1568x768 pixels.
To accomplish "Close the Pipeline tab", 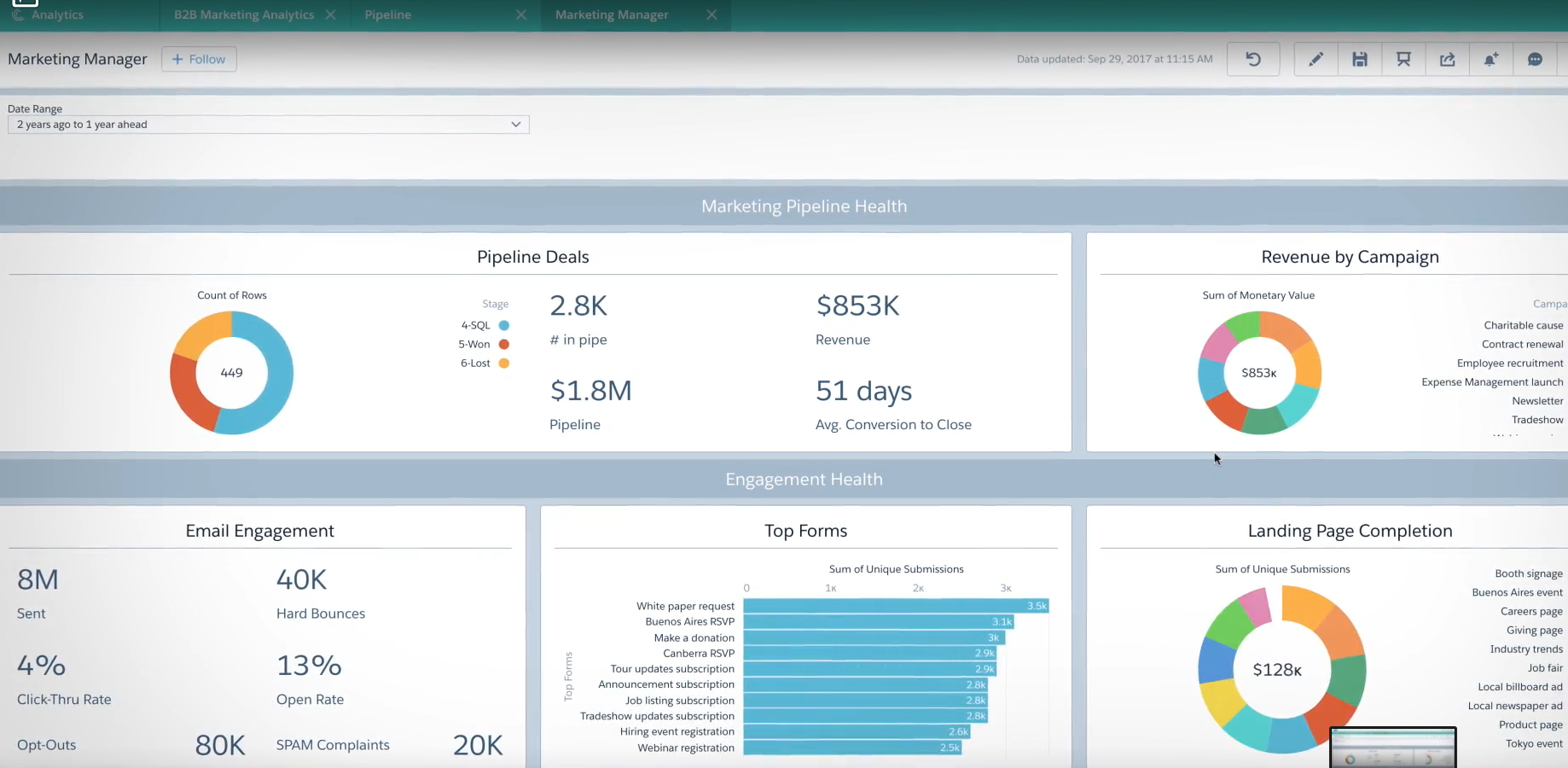I will coord(521,15).
